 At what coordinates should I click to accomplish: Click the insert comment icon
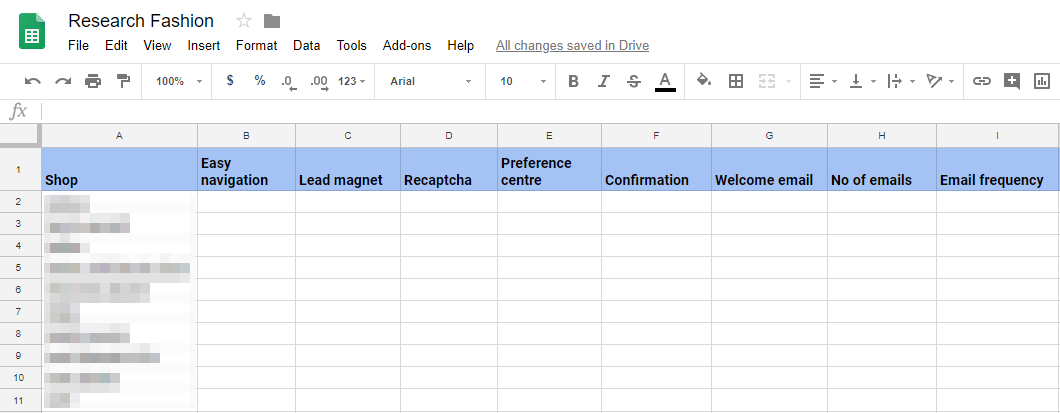[1012, 81]
